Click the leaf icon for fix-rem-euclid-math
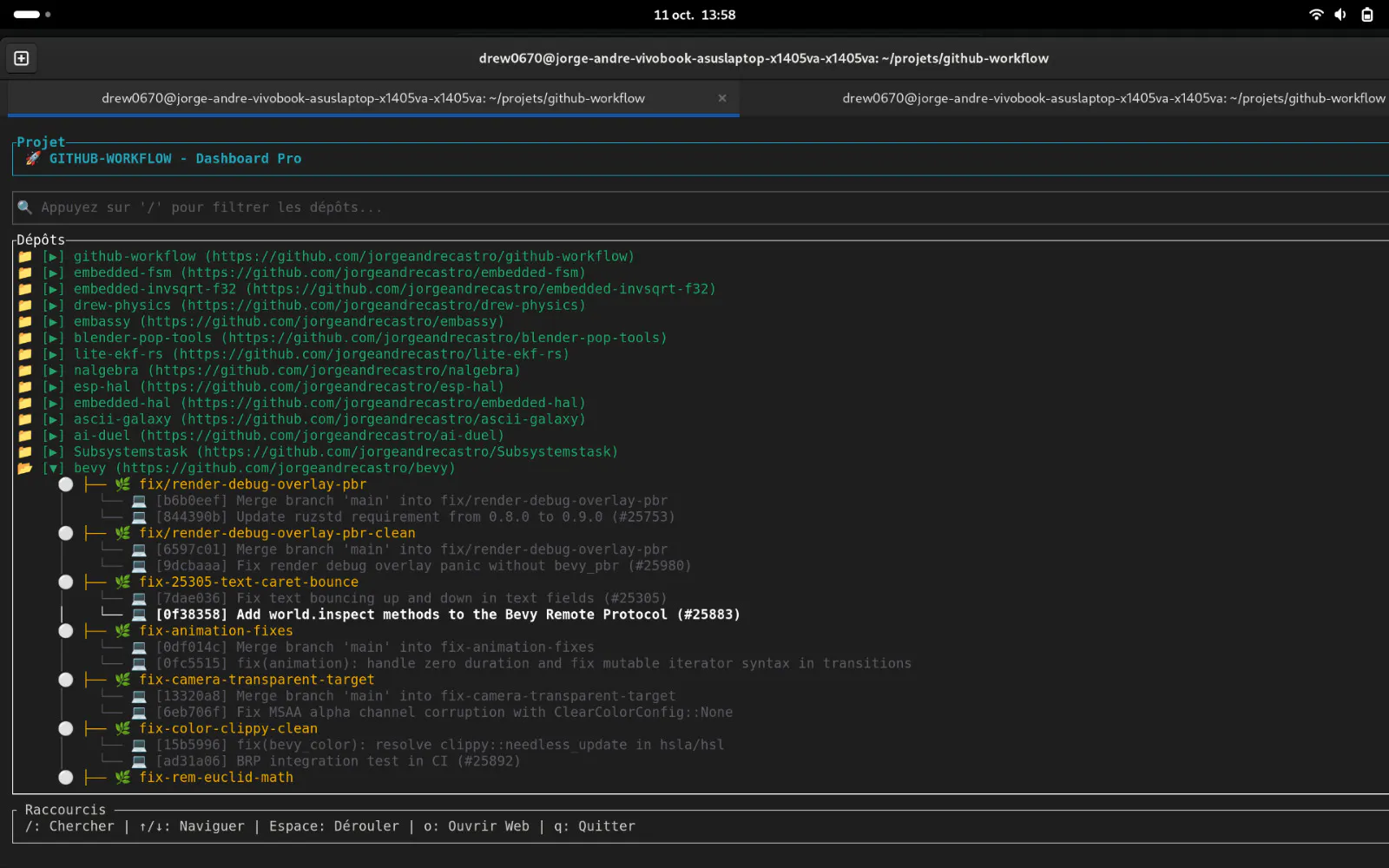The height and width of the screenshot is (868, 1389). pyautogui.click(x=123, y=778)
